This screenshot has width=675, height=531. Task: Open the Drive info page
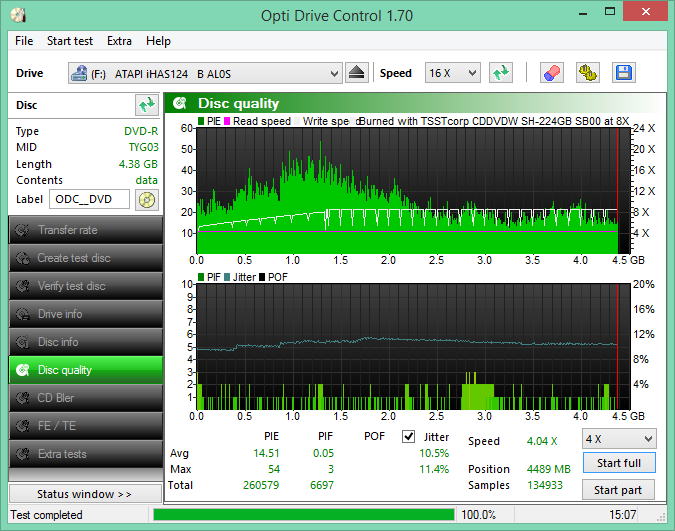pyautogui.click(x=86, y=314)
